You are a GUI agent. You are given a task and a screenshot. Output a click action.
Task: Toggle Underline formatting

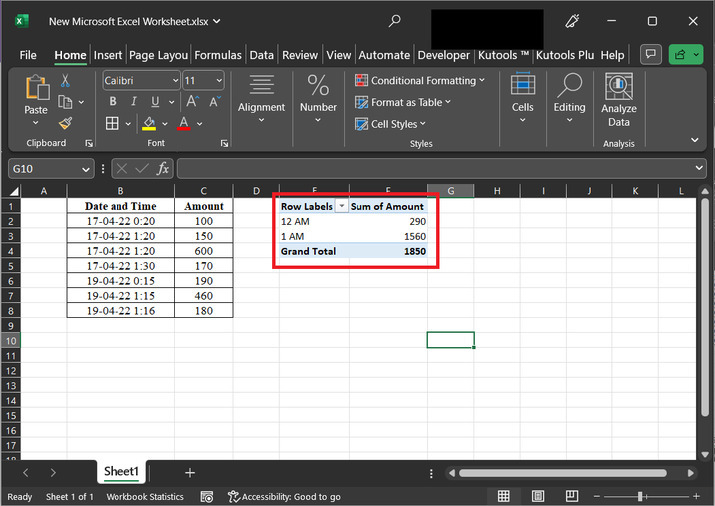point(155,102)
